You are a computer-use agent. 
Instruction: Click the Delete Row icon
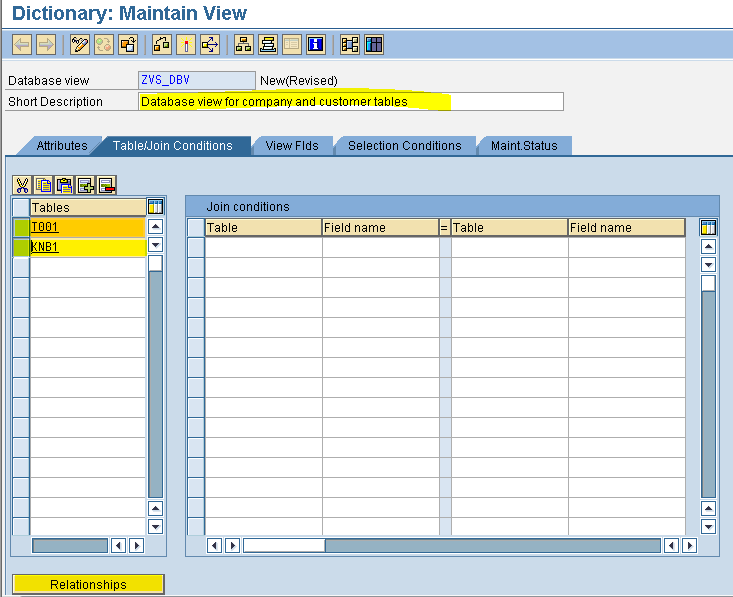click(107, 186)
